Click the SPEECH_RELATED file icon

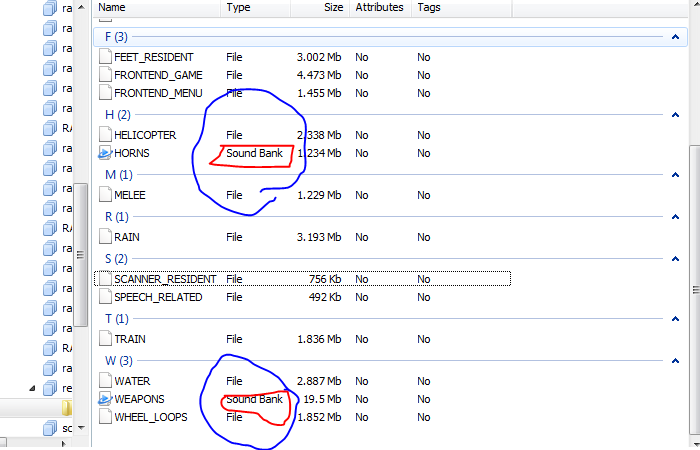(105, 297)
